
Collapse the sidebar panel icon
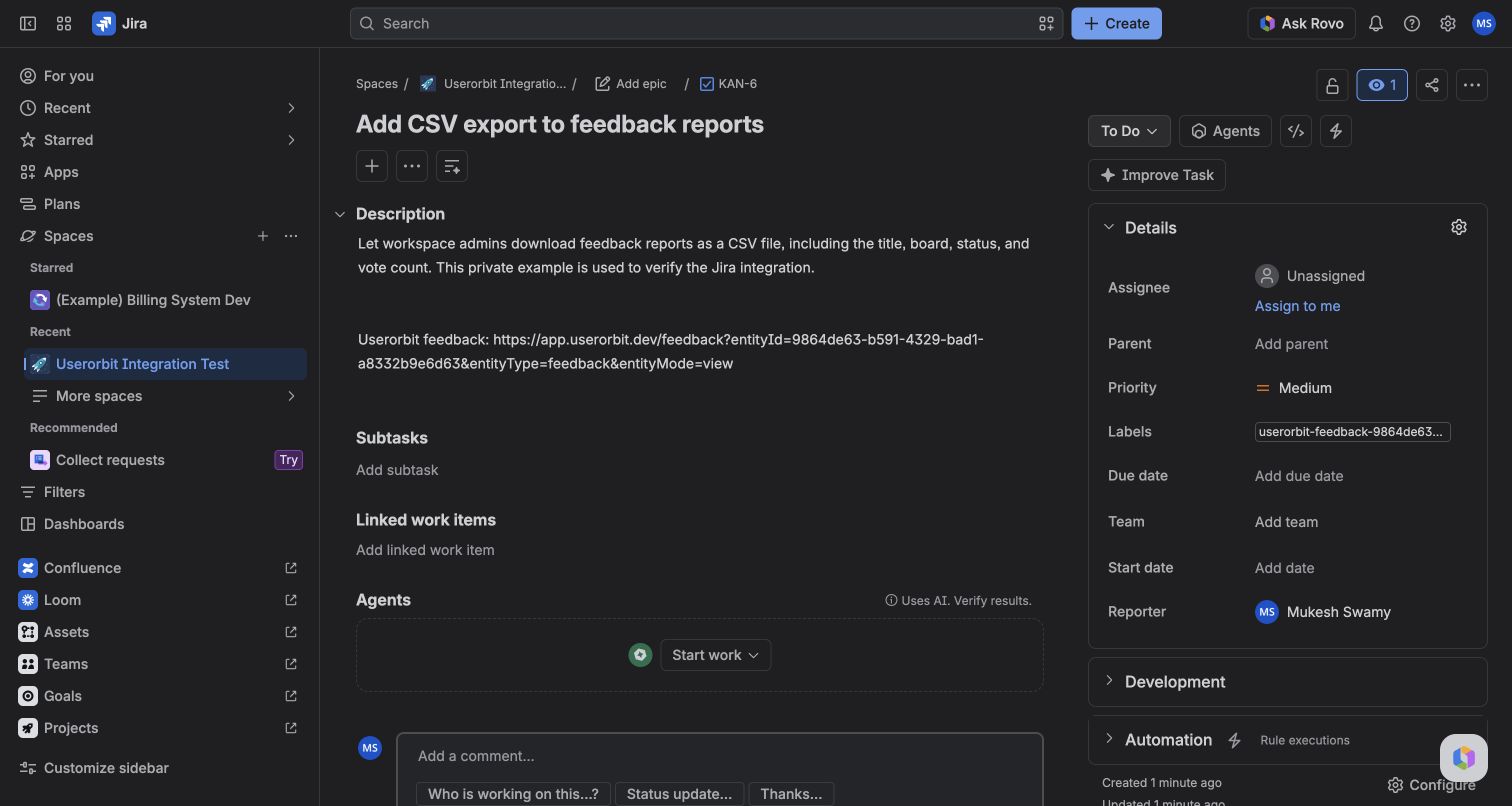tap(28, 23)
